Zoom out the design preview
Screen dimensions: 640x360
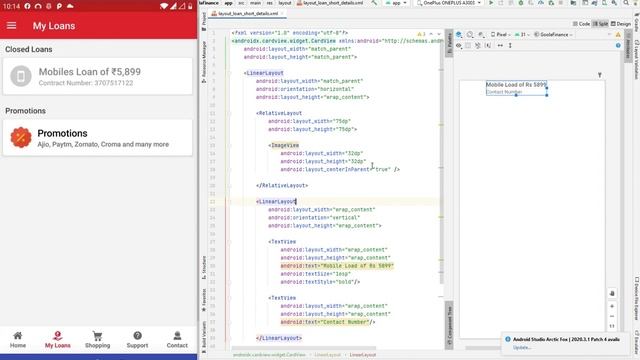tap(612, 316)
